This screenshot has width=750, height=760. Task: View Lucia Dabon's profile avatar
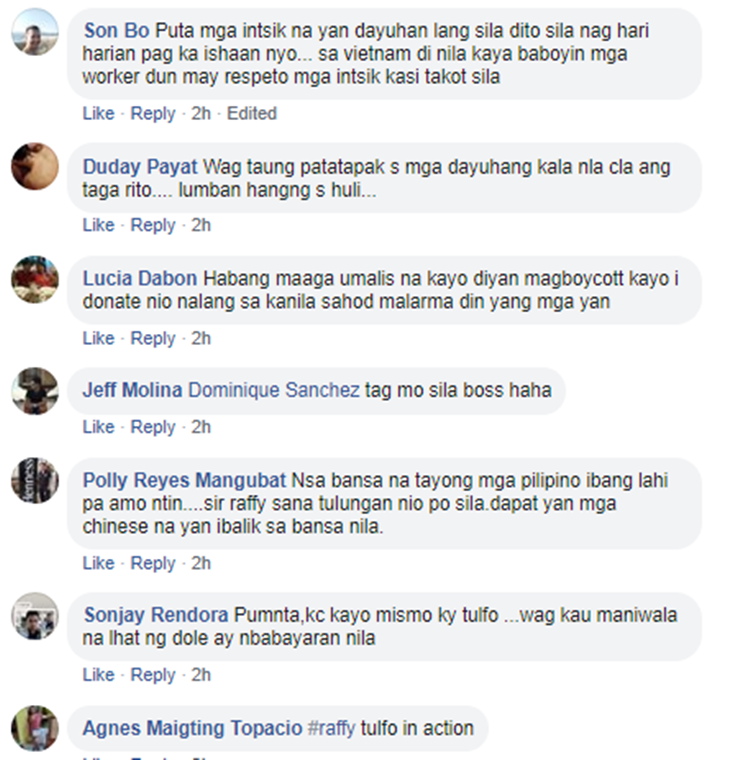pyautogui.click(x=35, y=280)
